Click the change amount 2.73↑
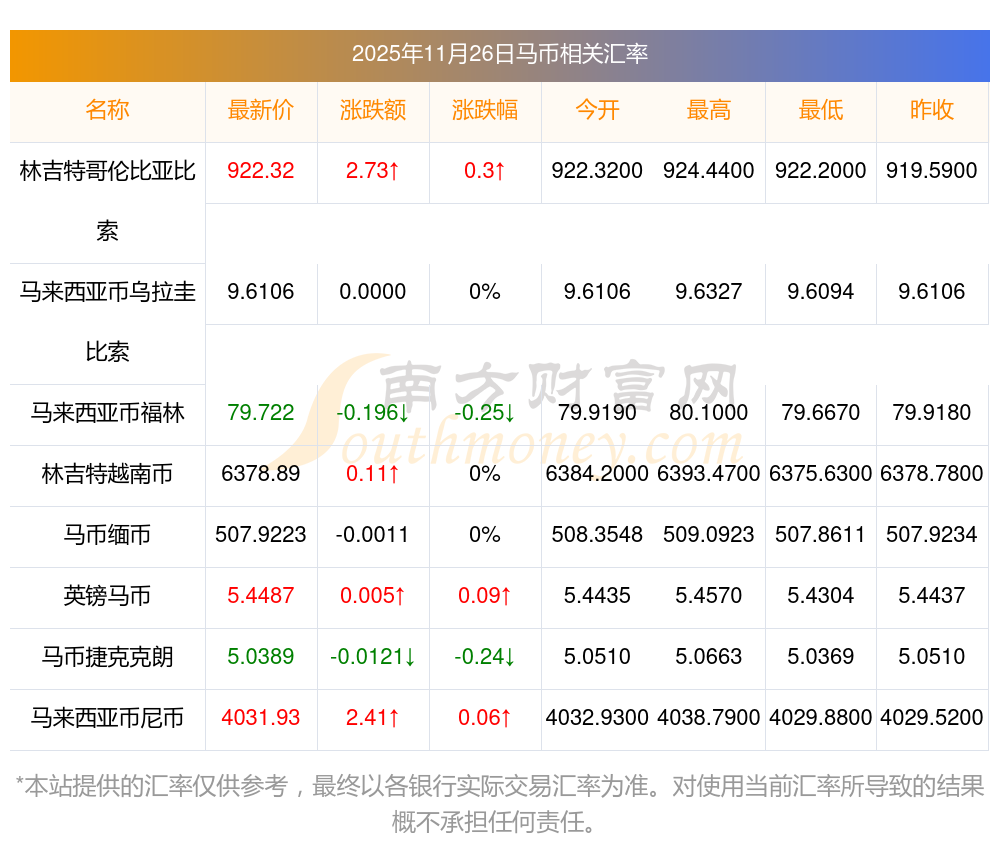The width and height of the screenshot is (1000, 853). (372, 171)
